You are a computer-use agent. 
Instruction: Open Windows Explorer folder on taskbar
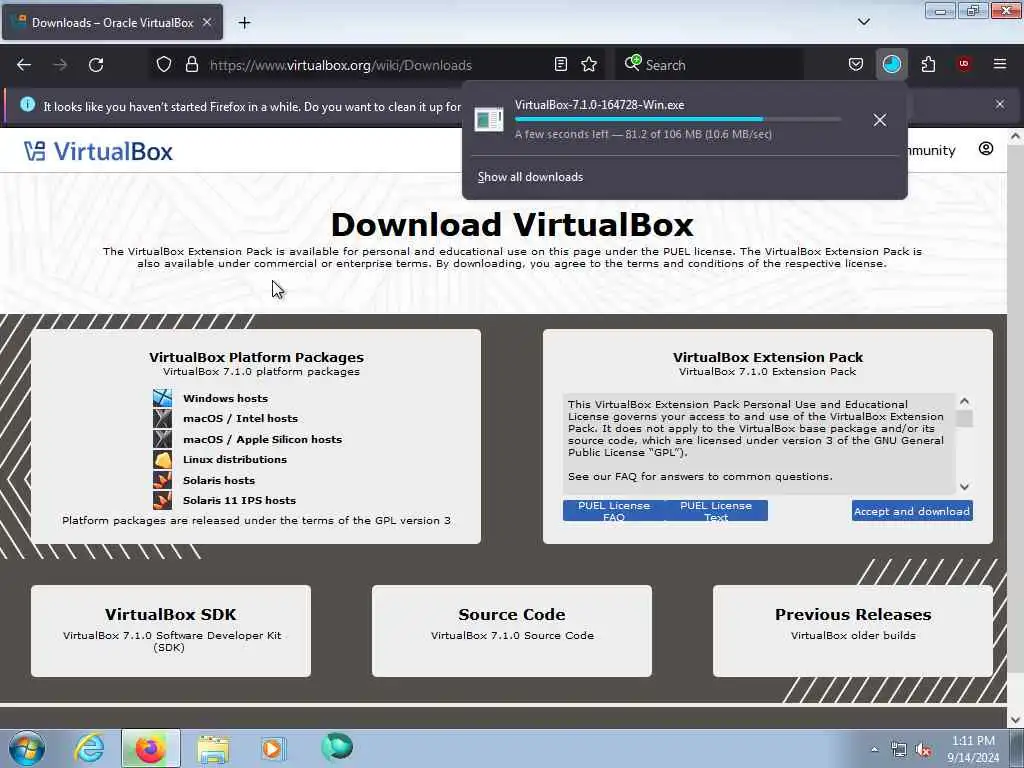(x=213, y=749)
